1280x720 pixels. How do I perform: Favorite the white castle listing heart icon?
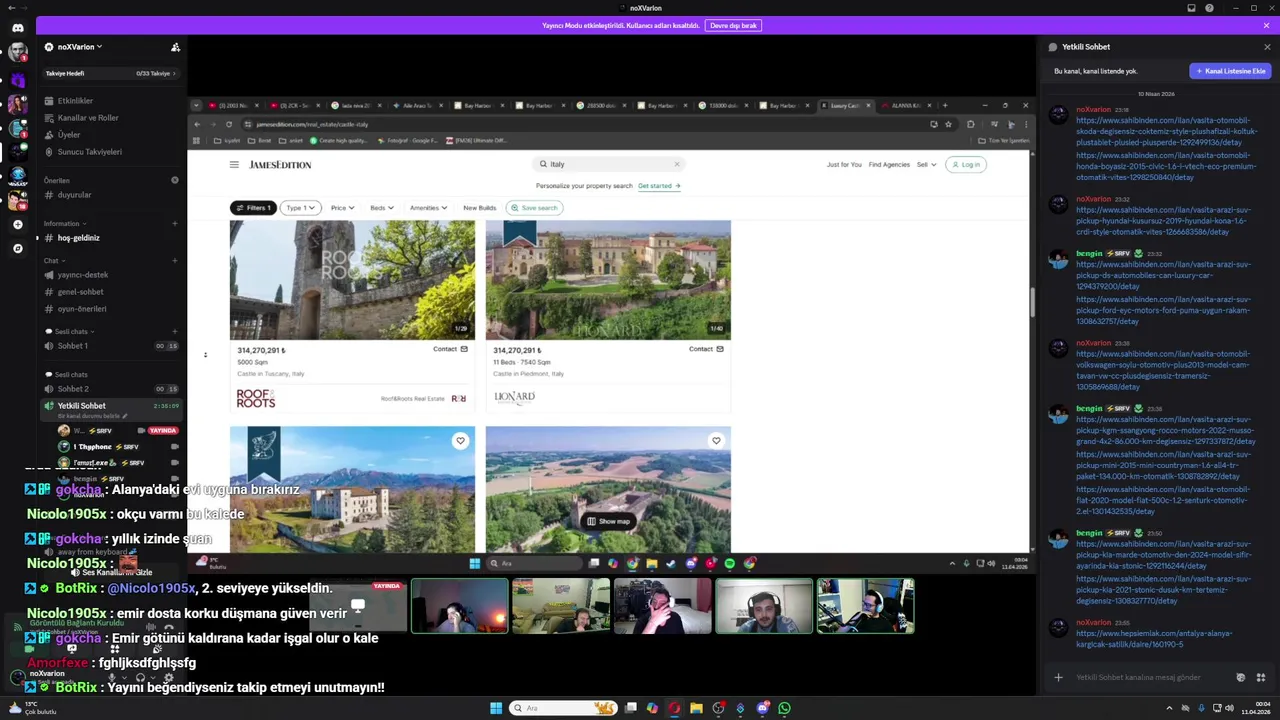[460, 440]
